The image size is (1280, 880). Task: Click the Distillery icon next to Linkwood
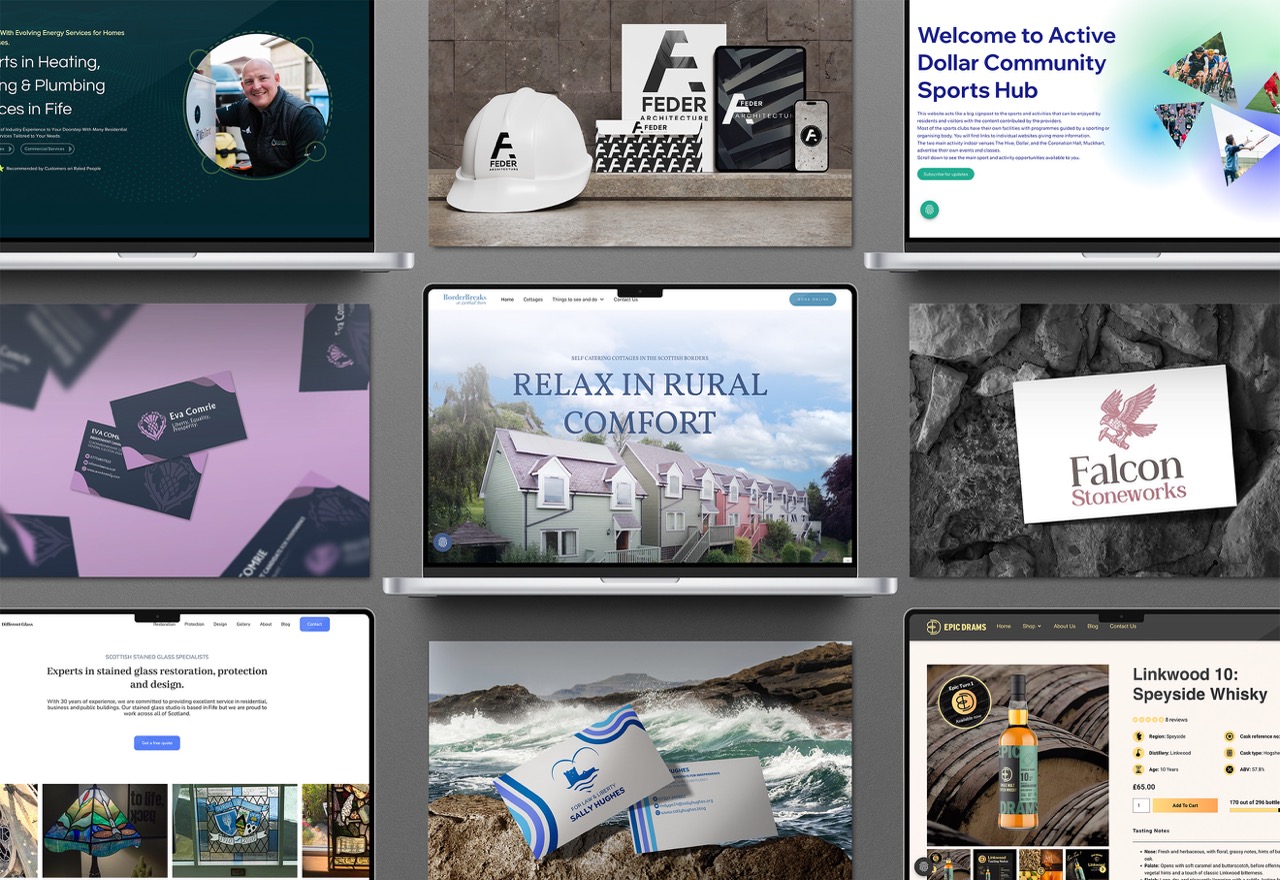pos(1139,753)
